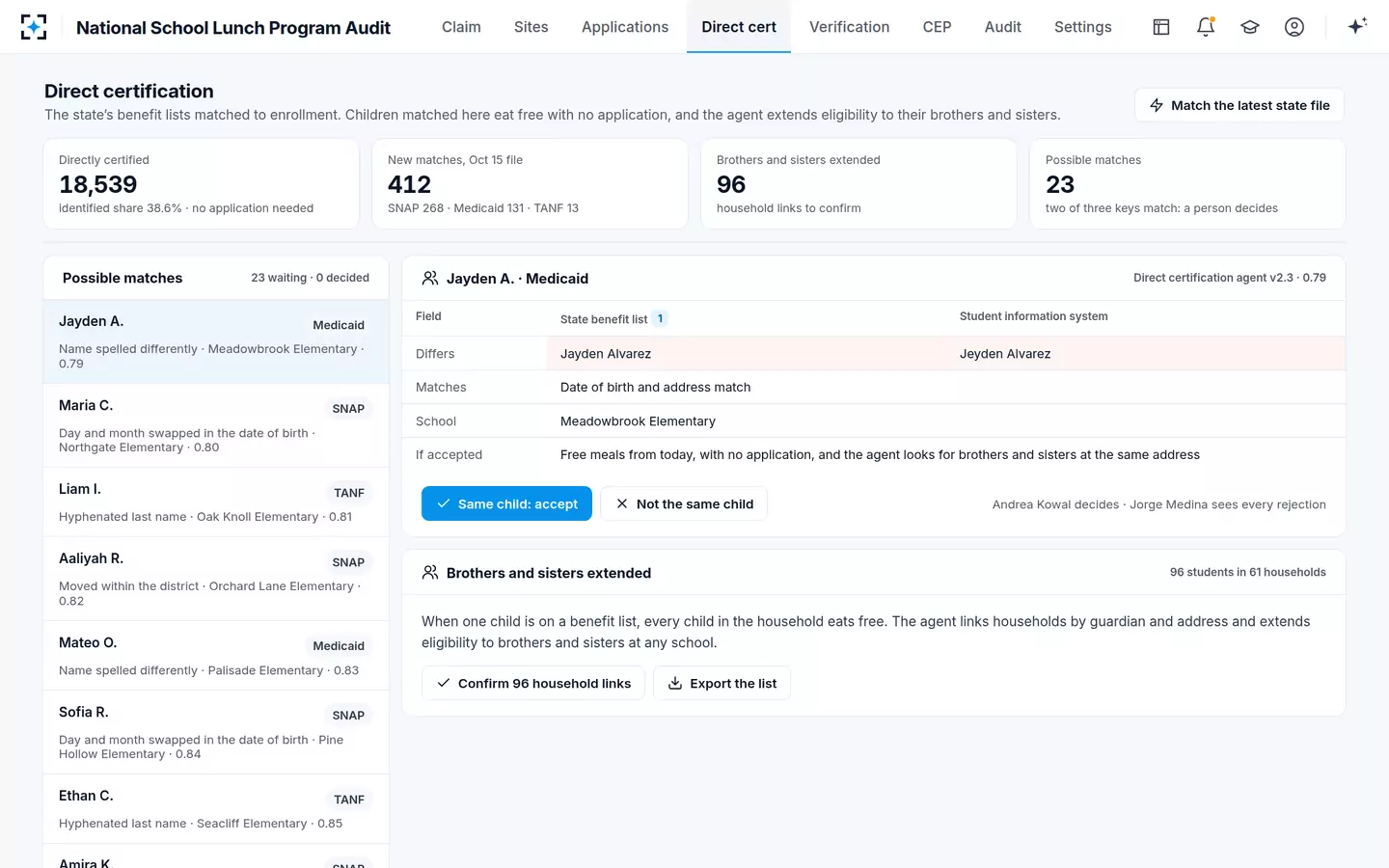The height and width of the screenshot is (868, 1389).
Task: Click the app logo icon
Action: (x=34, y=27)
